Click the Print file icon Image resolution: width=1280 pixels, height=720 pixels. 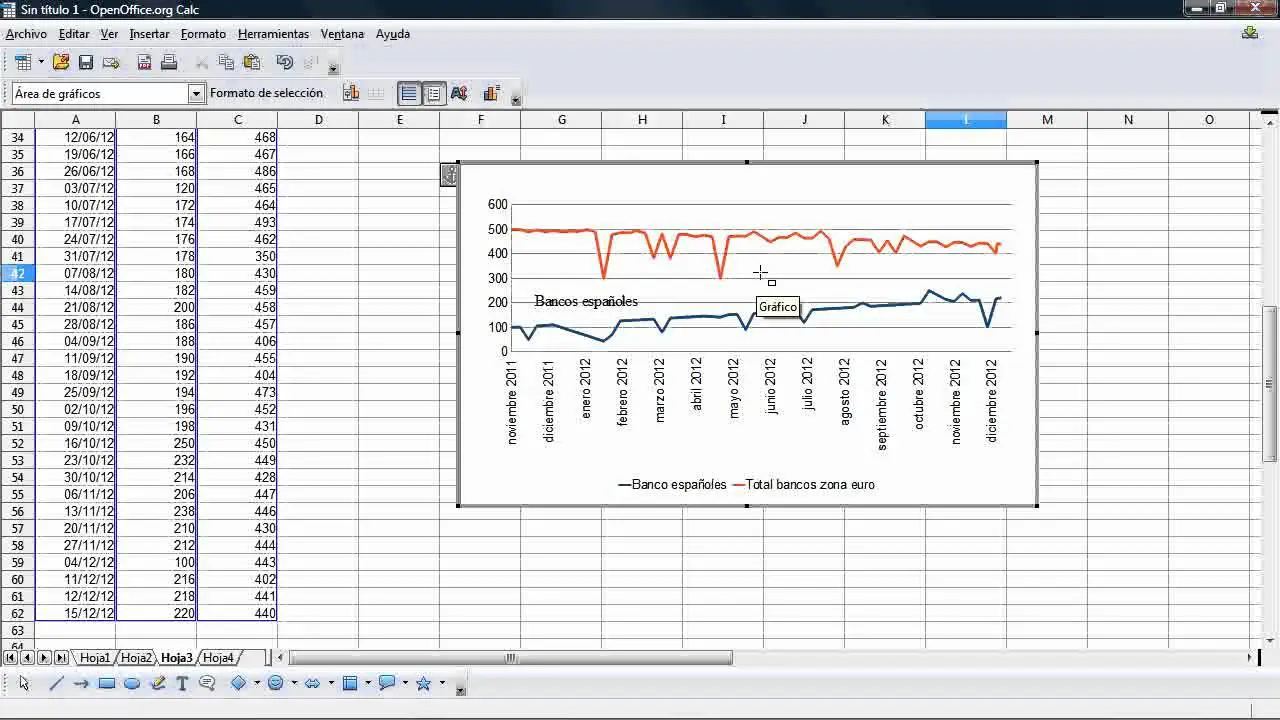pyautogui.click(x=169, y=62)
